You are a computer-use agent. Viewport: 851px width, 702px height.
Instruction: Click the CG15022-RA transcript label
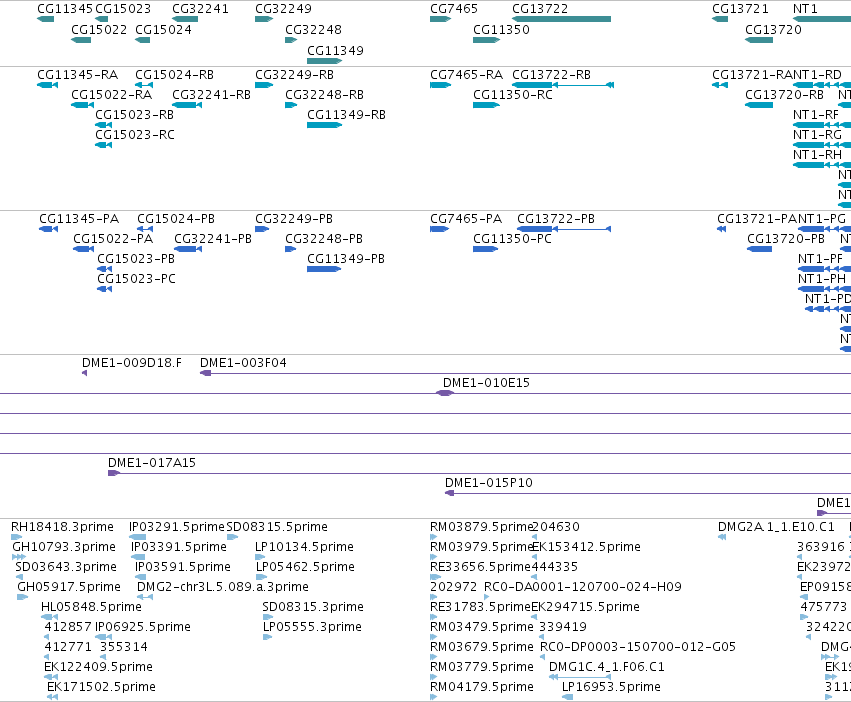point(112,95)
